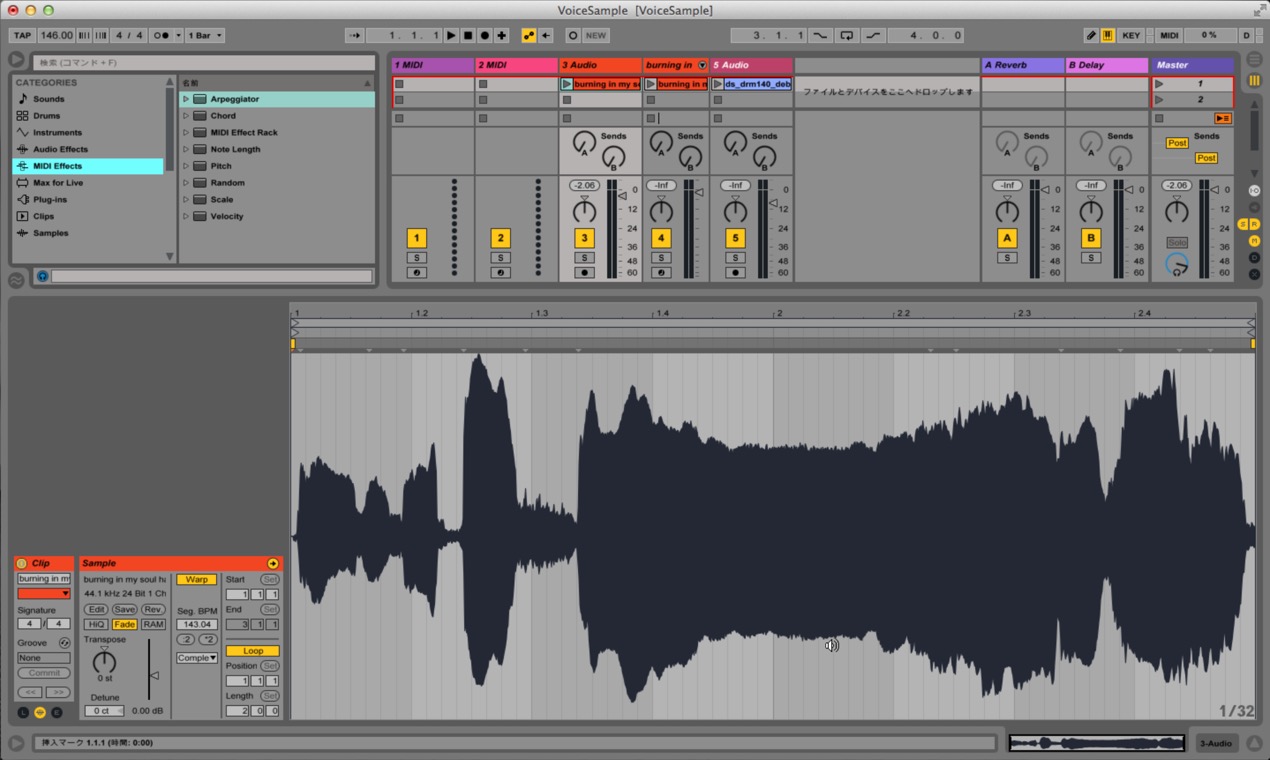This screenshot has width=1270, height=760.
Task: Start playback with the transport play button
Action: click(x=451, y=35)
